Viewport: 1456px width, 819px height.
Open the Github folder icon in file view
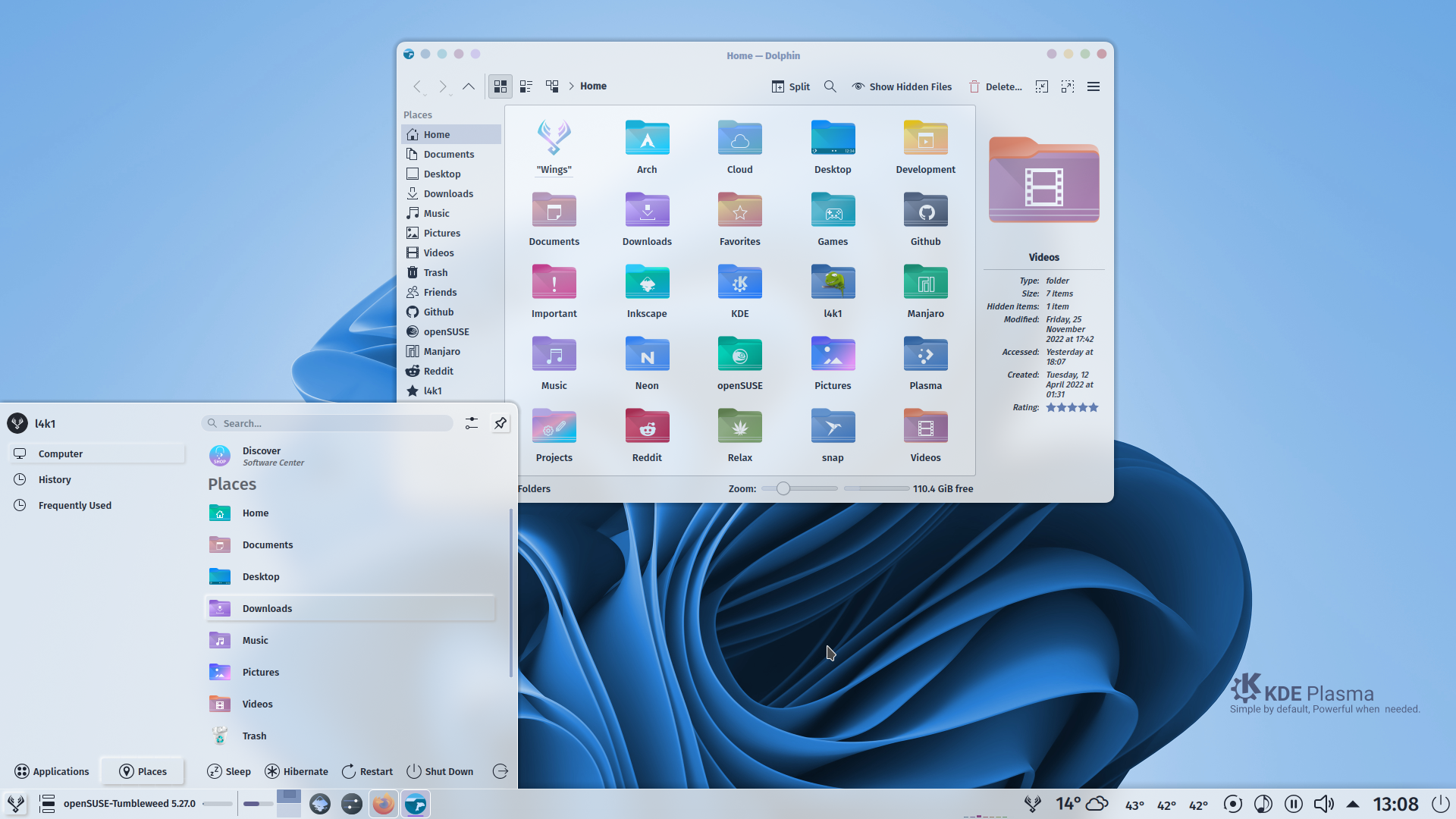pyautogui.click(x=925, y=210)
